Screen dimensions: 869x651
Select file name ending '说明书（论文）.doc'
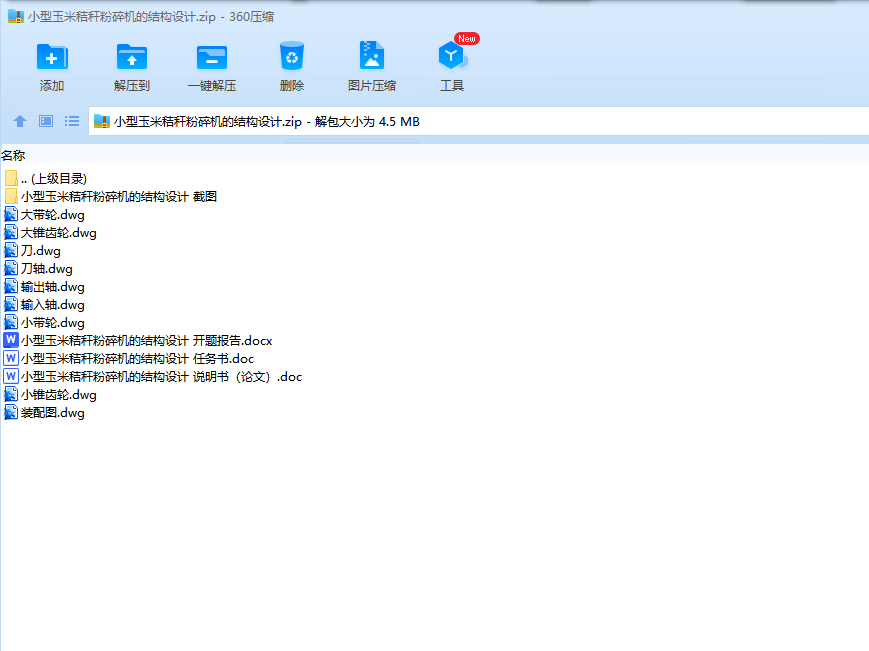coord(162,376)
